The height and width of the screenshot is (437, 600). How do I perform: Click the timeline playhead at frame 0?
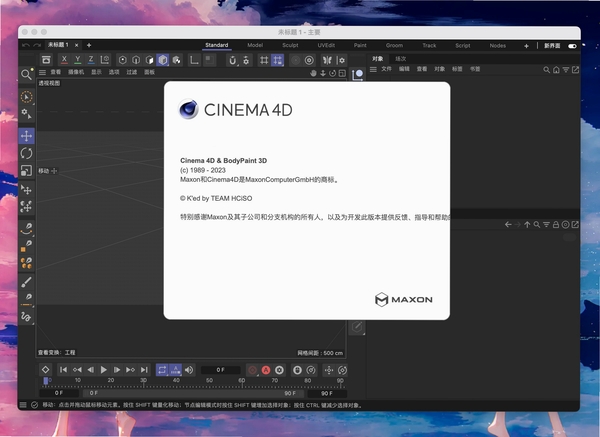click(46, 381)
